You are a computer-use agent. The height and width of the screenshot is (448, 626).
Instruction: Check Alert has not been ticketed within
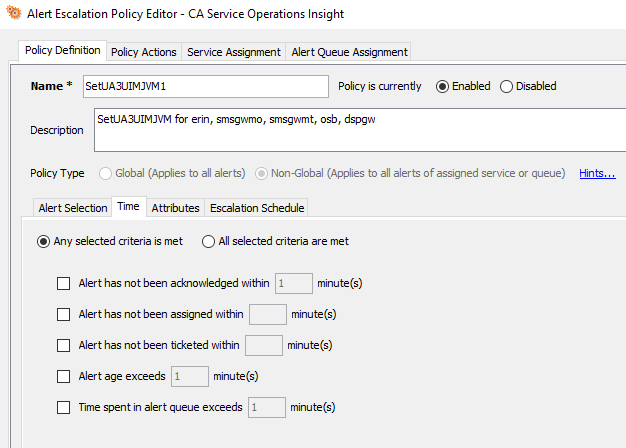tap(63, 345)
